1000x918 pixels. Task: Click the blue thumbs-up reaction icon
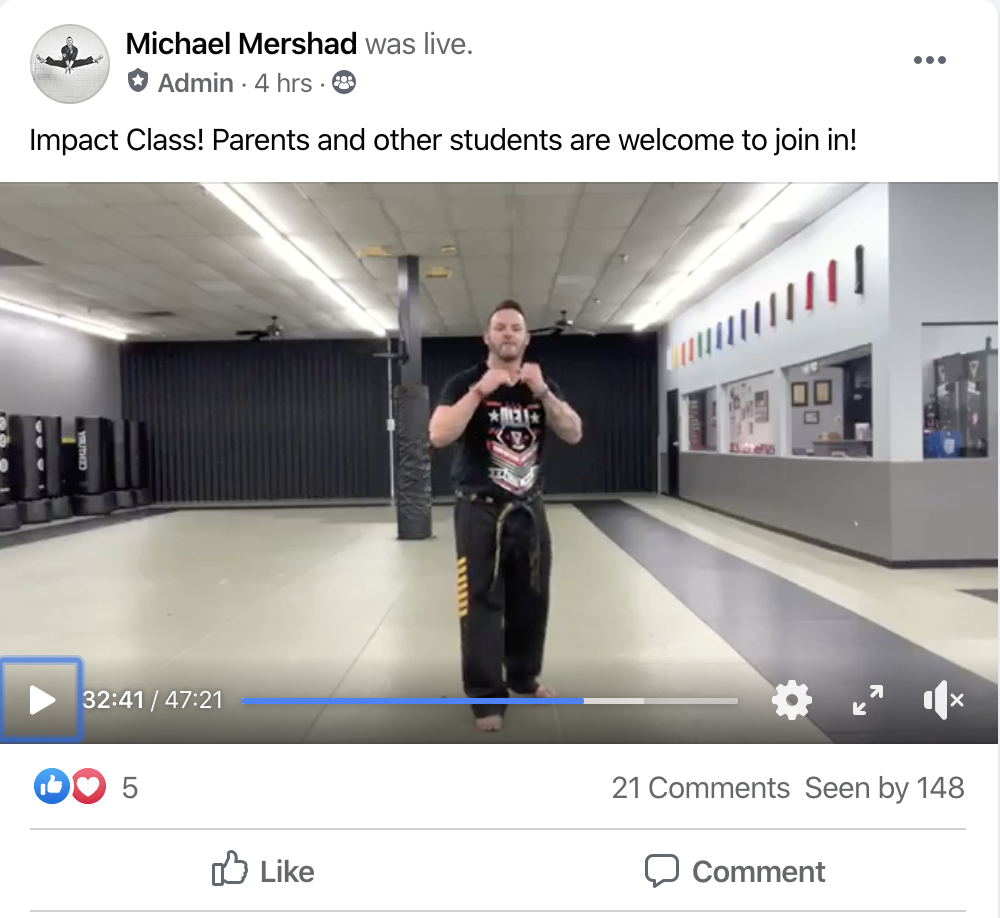coord(51,787)
